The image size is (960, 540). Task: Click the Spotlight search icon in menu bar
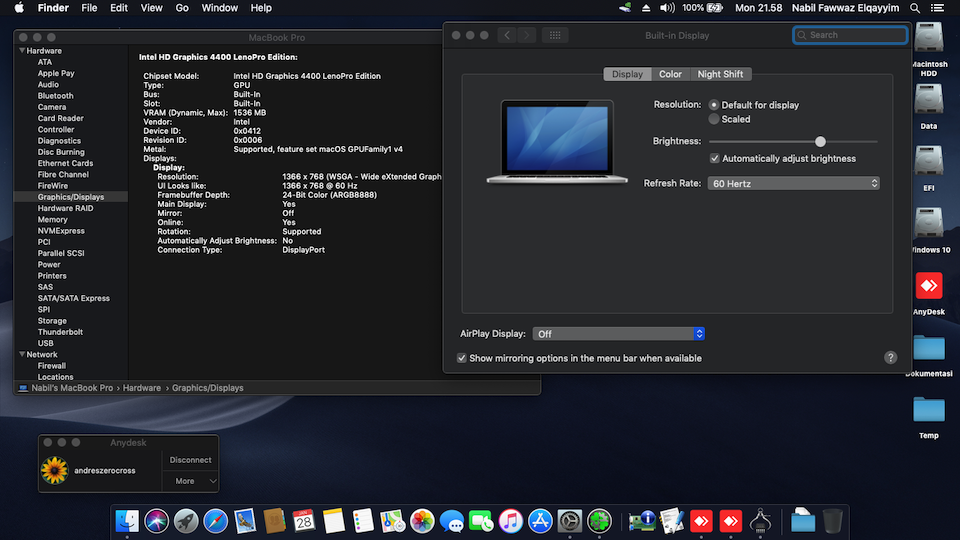[915, 8]
